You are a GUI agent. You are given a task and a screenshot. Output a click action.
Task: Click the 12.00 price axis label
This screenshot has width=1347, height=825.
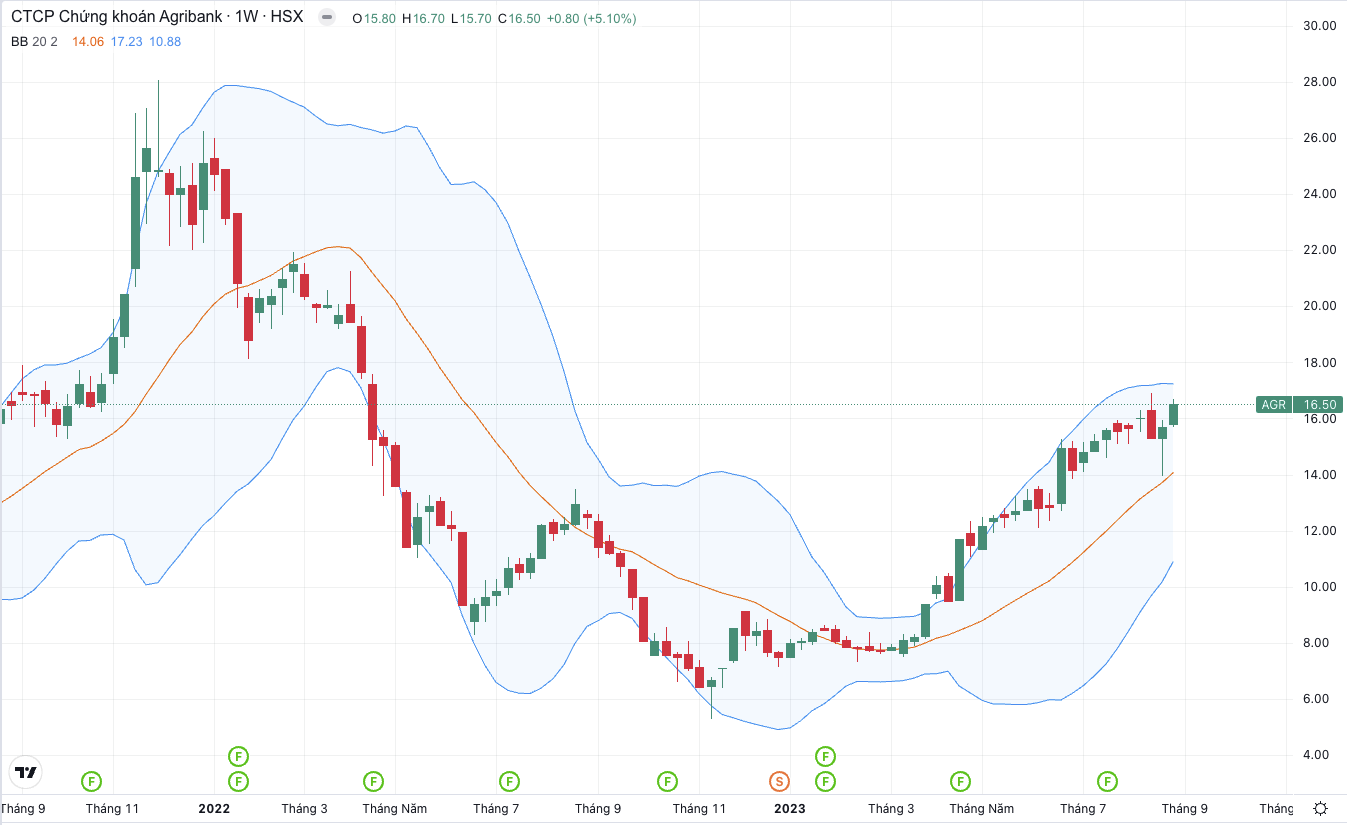click(1320, 530)
